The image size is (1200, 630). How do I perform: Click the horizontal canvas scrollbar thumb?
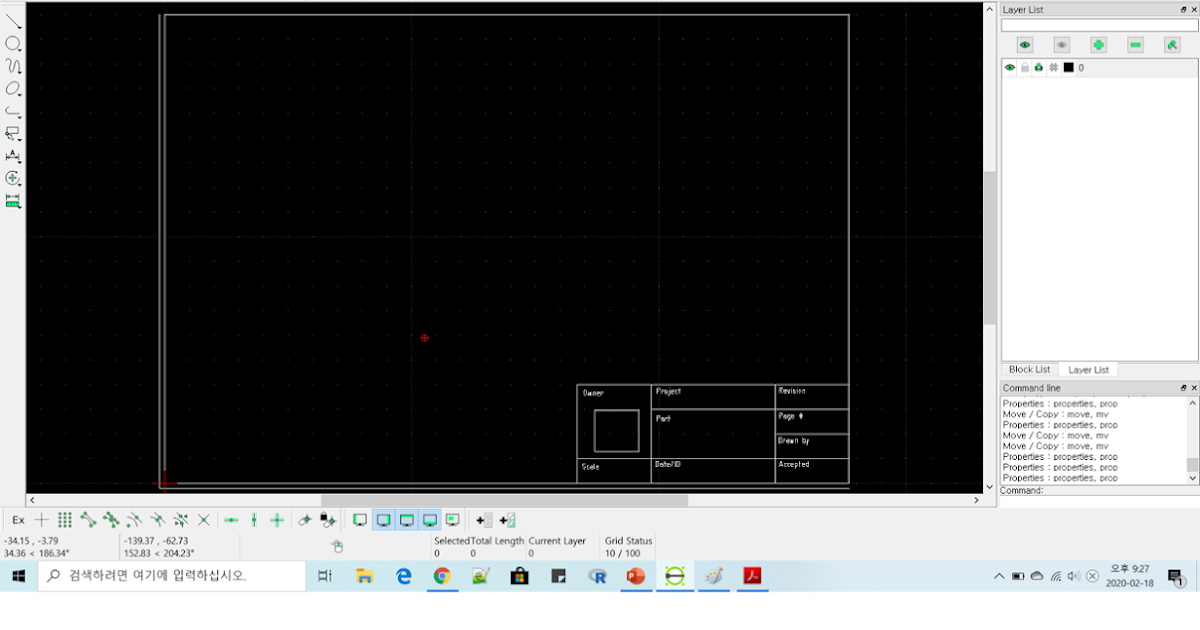pos(504,500)
